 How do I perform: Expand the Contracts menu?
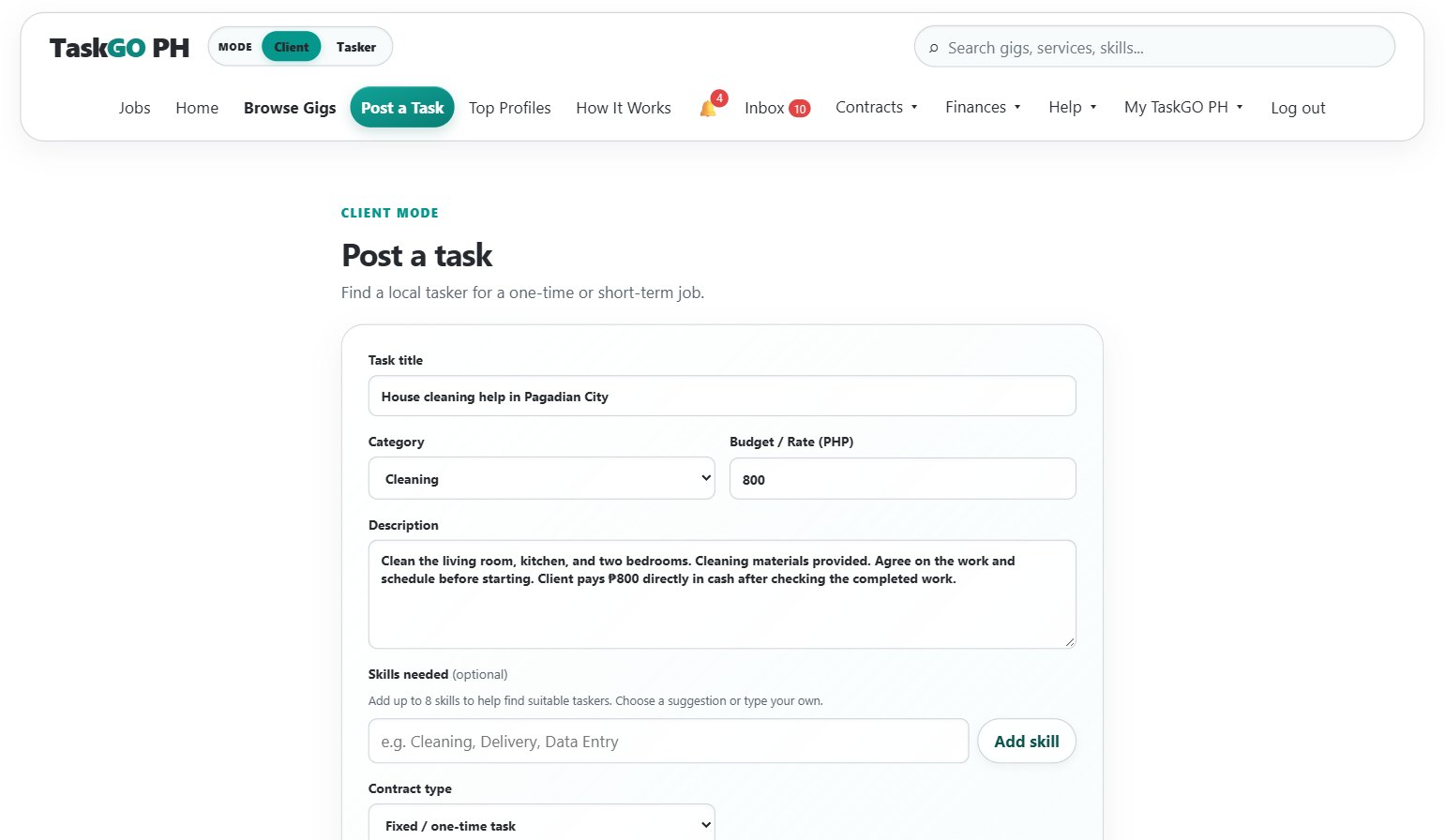tap(877, 107)
